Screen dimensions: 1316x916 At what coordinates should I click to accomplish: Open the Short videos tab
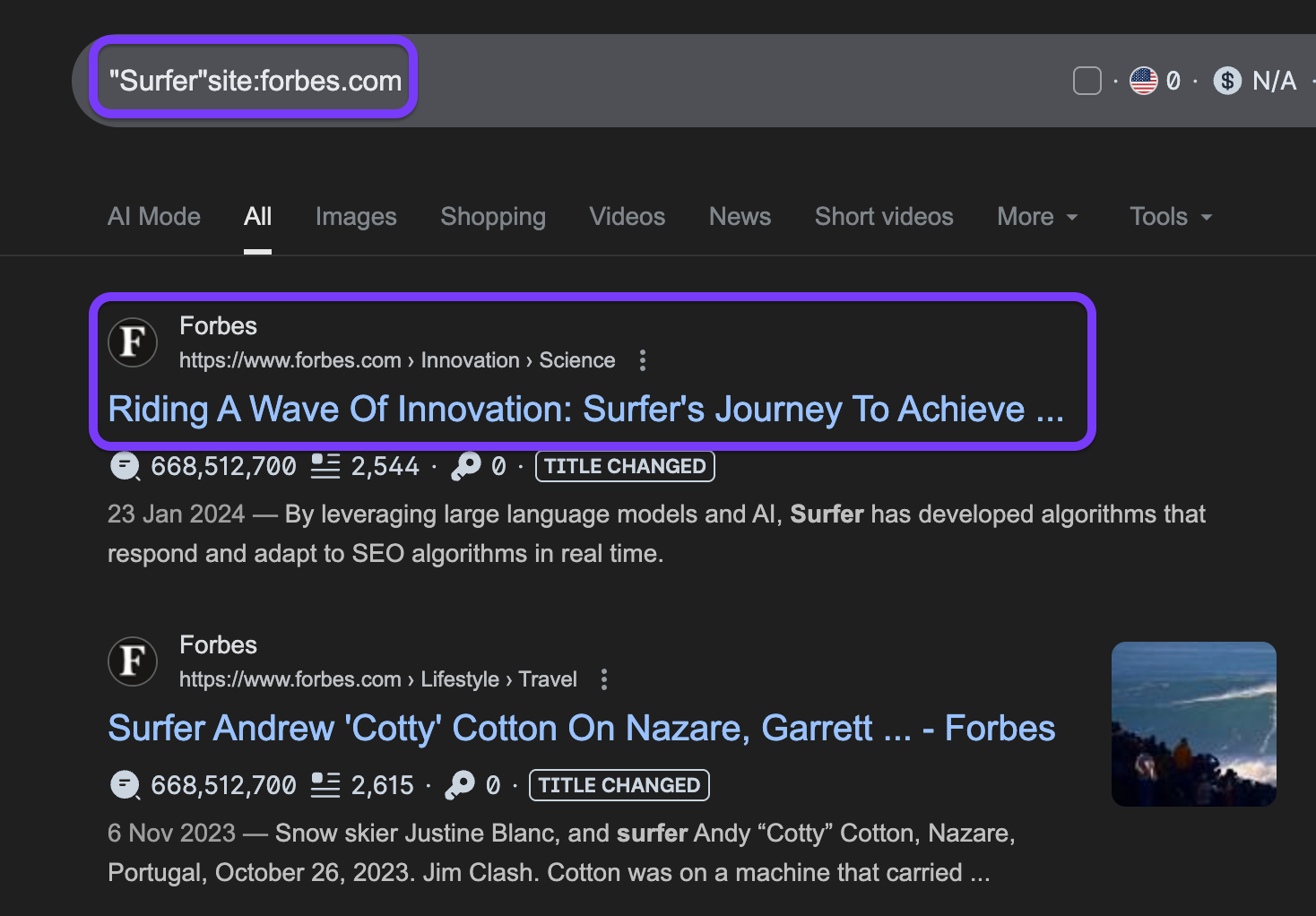(x=883, y=217)
